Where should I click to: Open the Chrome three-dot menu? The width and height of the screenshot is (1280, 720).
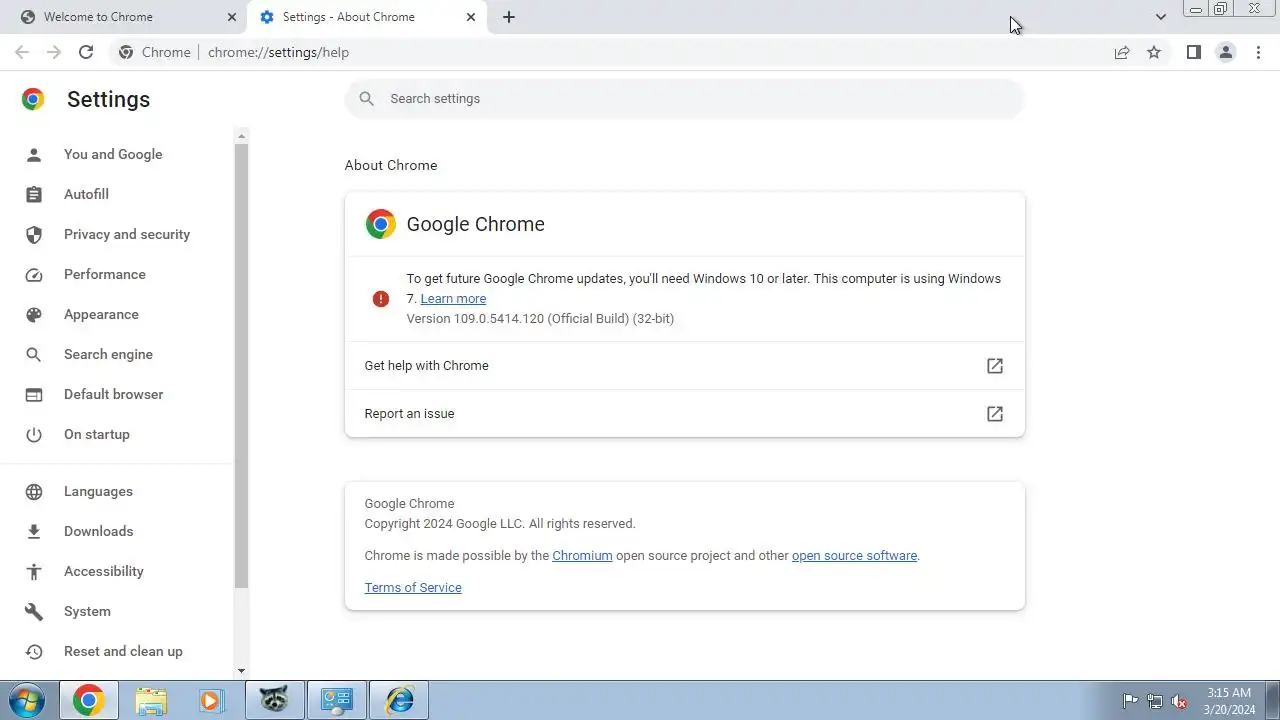pos(1258,52)
